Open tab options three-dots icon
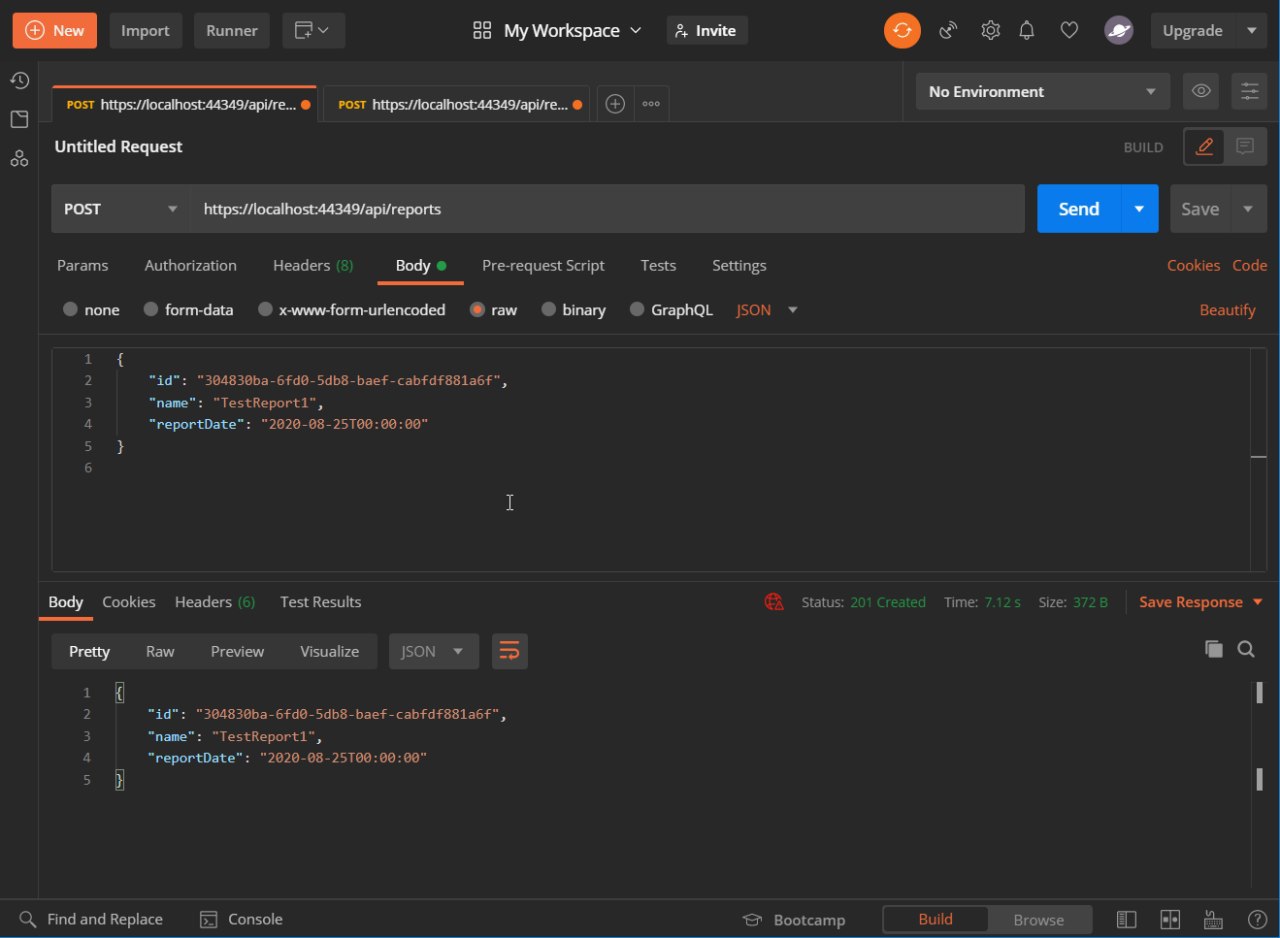This screenshot has height=938, width=1280. 651,104
